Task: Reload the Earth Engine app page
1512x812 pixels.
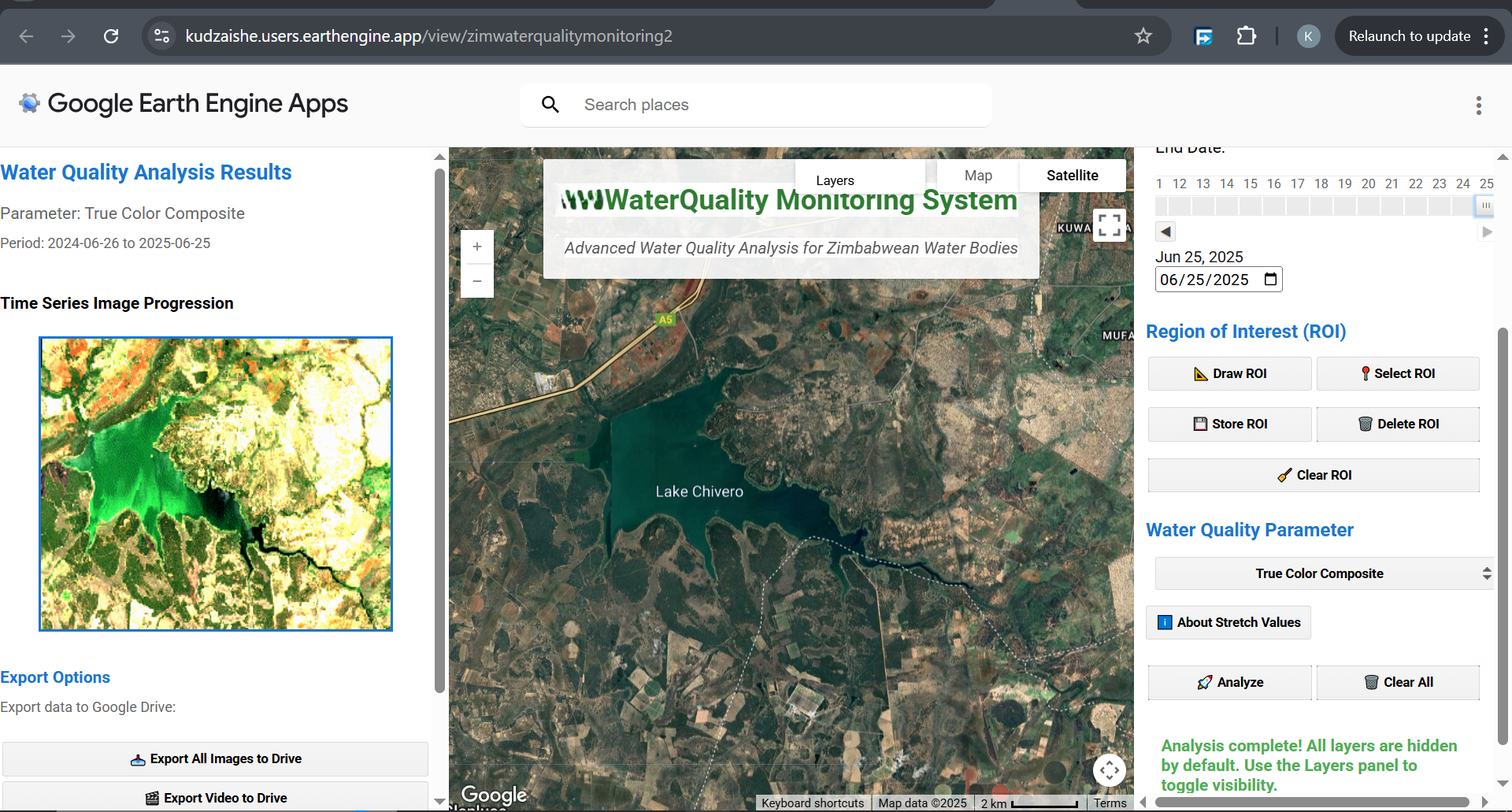Action: click(x=111, y=36)
